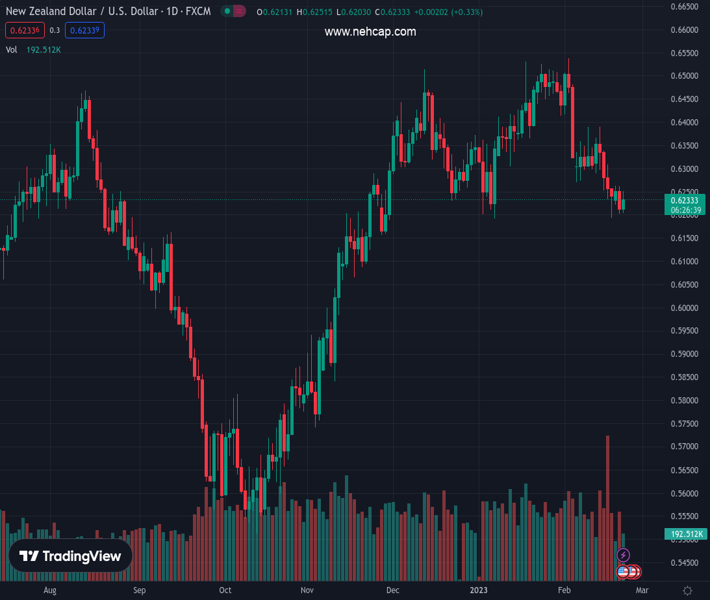This screenshot has height=600, width=710.
Task: Click the 0.60000 level on price scale
Action: pyautogui.click(x=684, y=307)
